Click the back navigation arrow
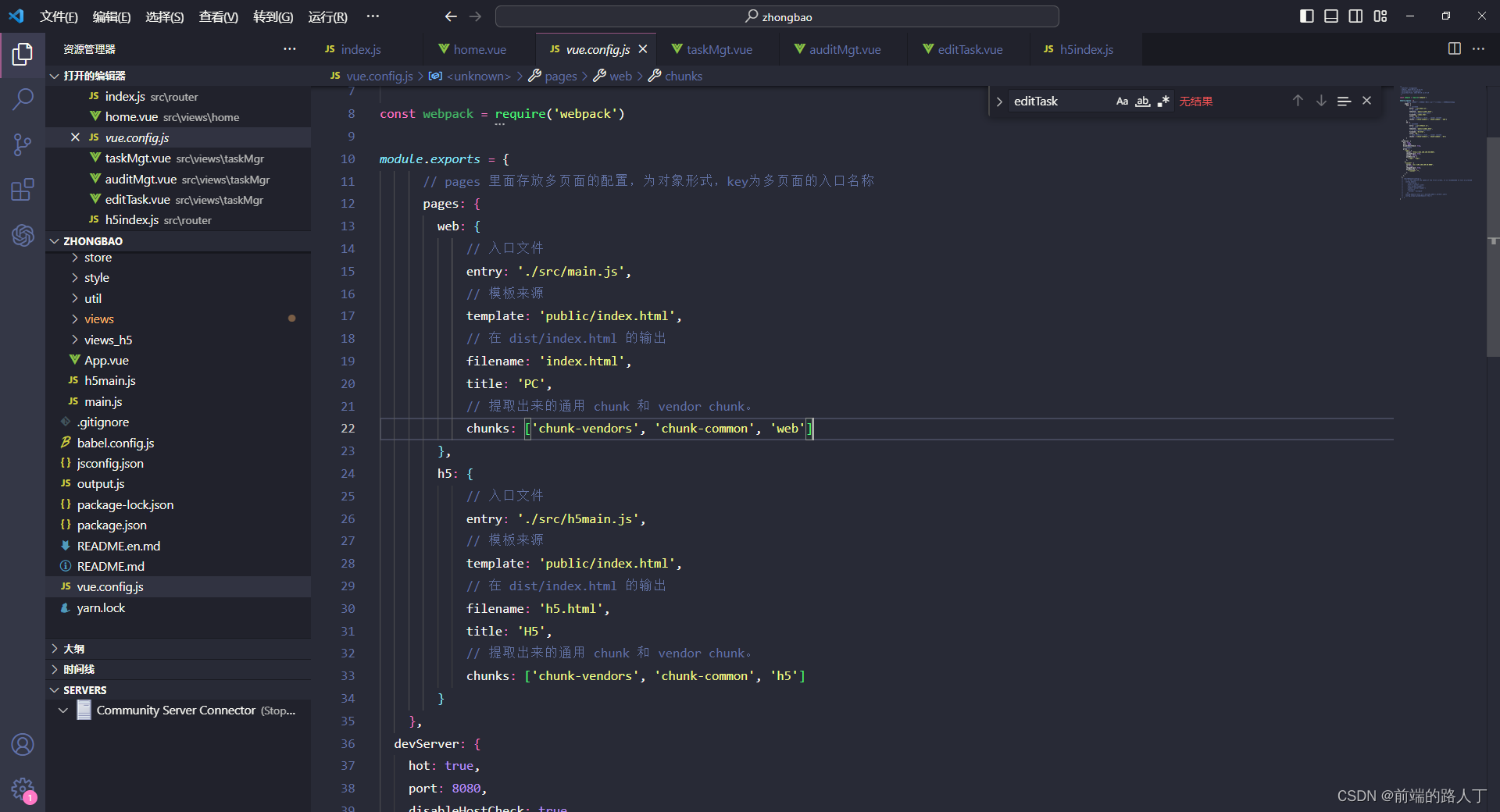 click(x=451, y=16)
